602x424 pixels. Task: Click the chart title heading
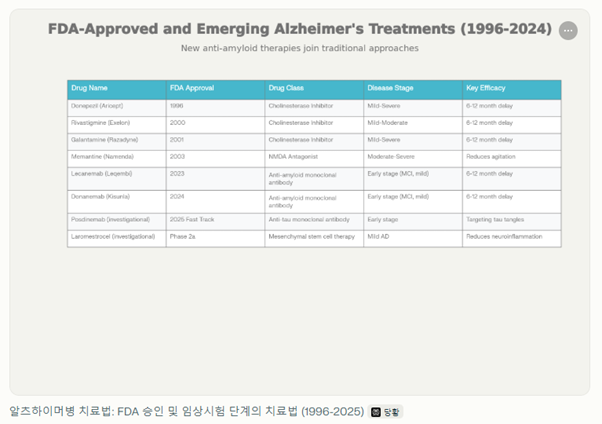pos(300,29)
